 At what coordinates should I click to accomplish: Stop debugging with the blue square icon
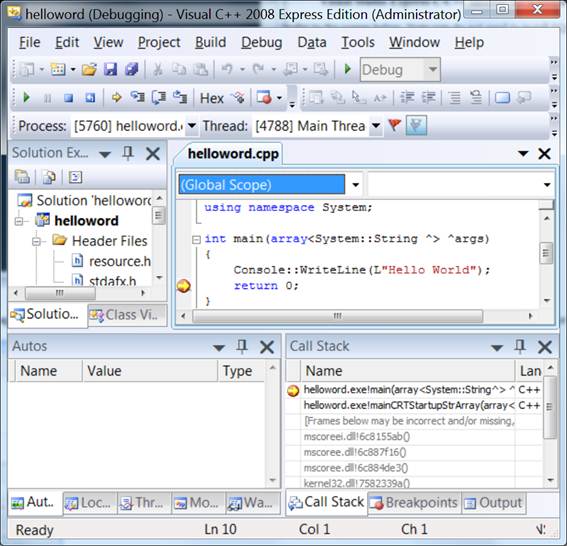pyautogui.click(x=68, y=98)
